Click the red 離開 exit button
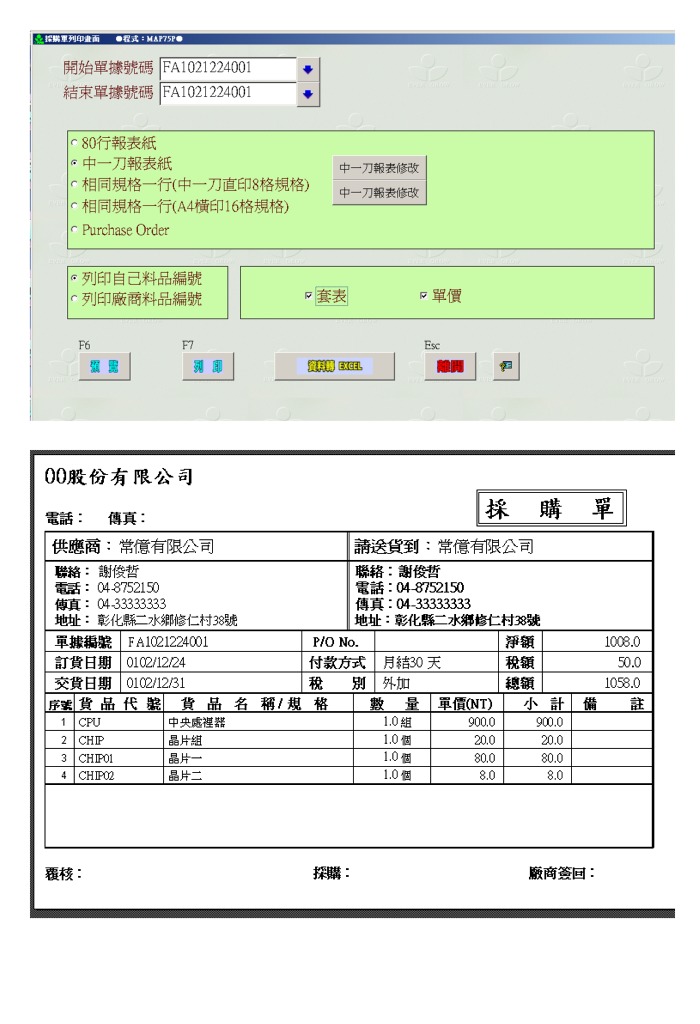Viewport: 700px width, 1024px height. (449, 365)
